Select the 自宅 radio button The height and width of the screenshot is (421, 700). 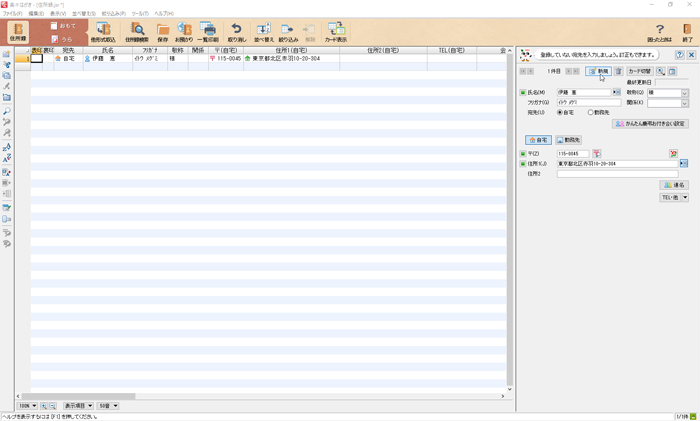pyautogui.click(x=559, y=112)
